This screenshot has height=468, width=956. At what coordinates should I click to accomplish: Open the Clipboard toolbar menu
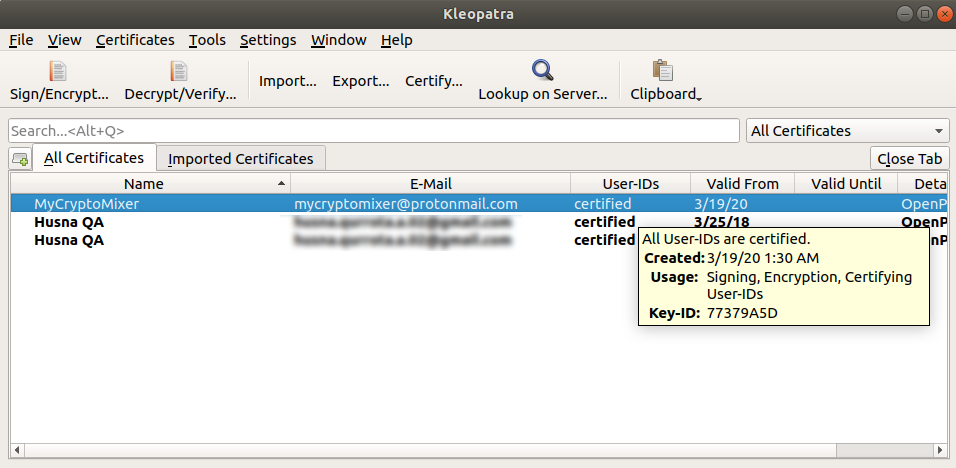[x=666, y=81]
